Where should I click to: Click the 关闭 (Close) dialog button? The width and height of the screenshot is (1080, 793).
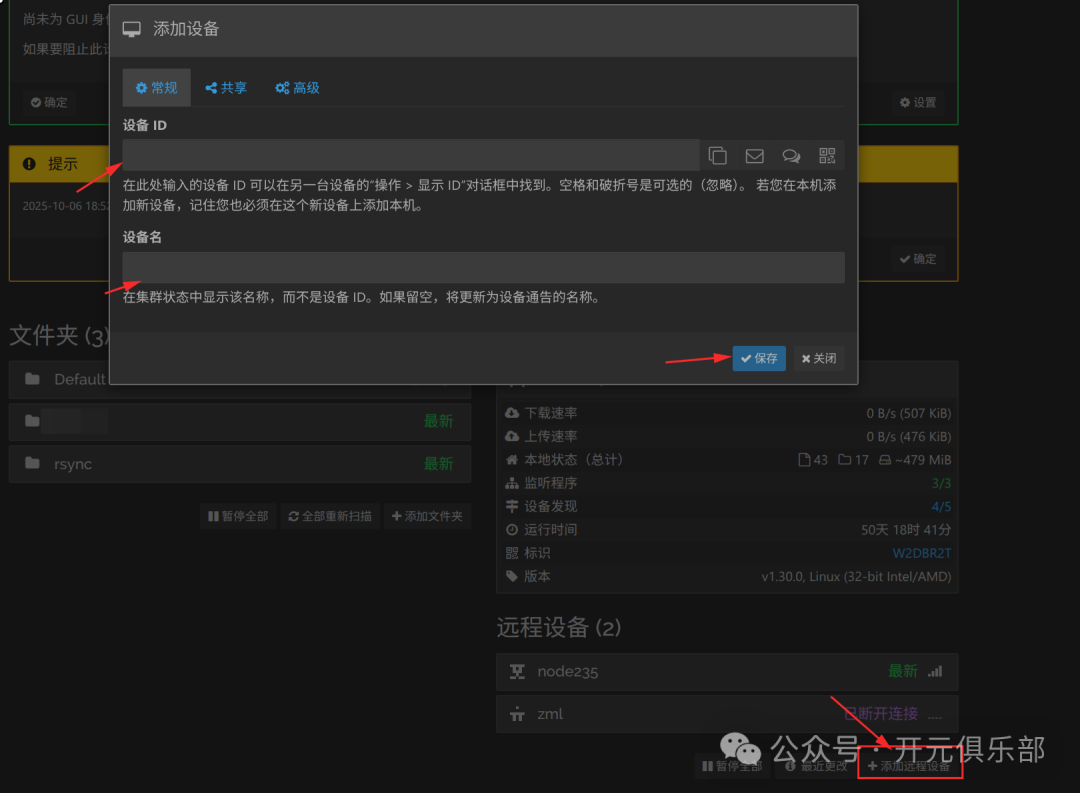tap(818, 358)
